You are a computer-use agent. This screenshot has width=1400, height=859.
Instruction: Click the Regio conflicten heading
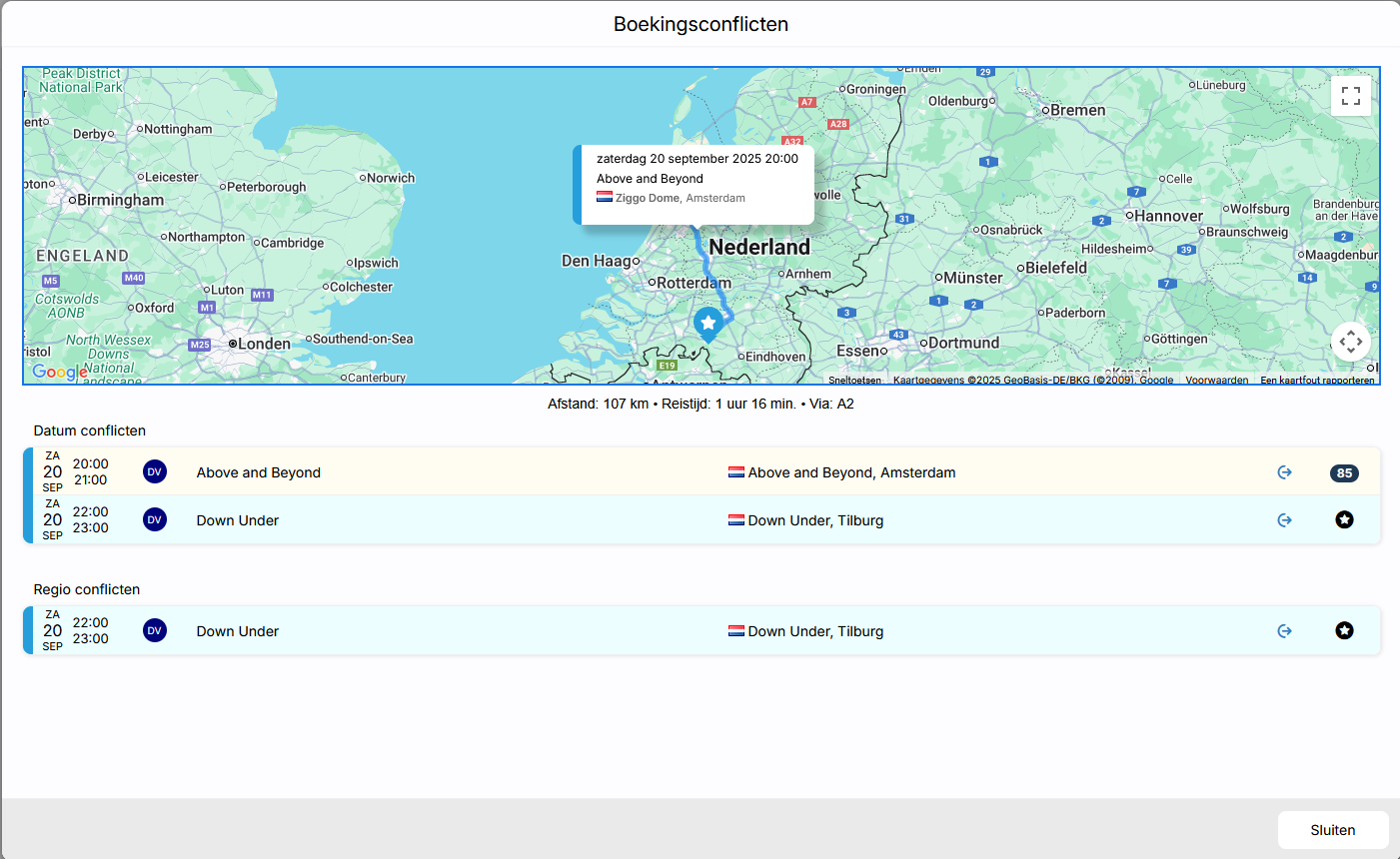[x=87, y=589]
